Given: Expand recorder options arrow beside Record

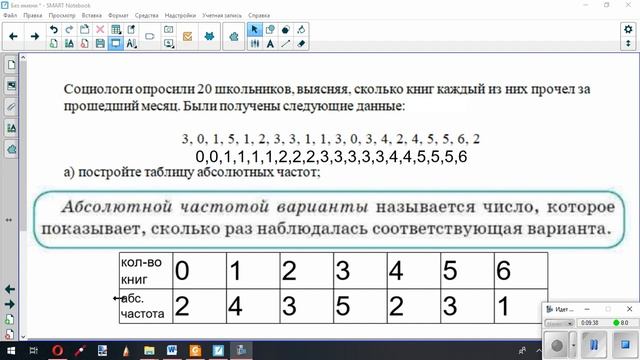Looking at the screenshot, I should tap(573, 345).
